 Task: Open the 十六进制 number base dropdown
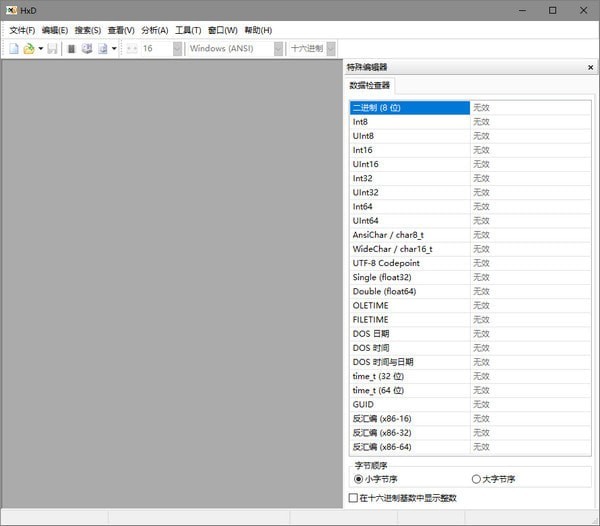(x=331, y=48)
